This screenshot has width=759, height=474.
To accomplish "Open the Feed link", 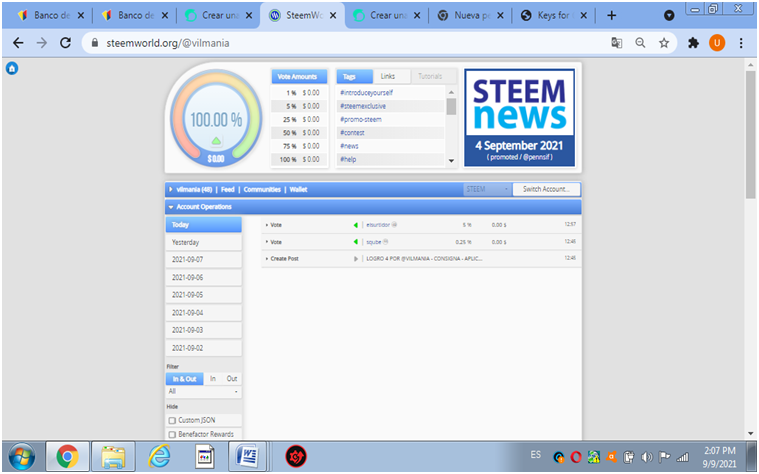I will (228, 190).
